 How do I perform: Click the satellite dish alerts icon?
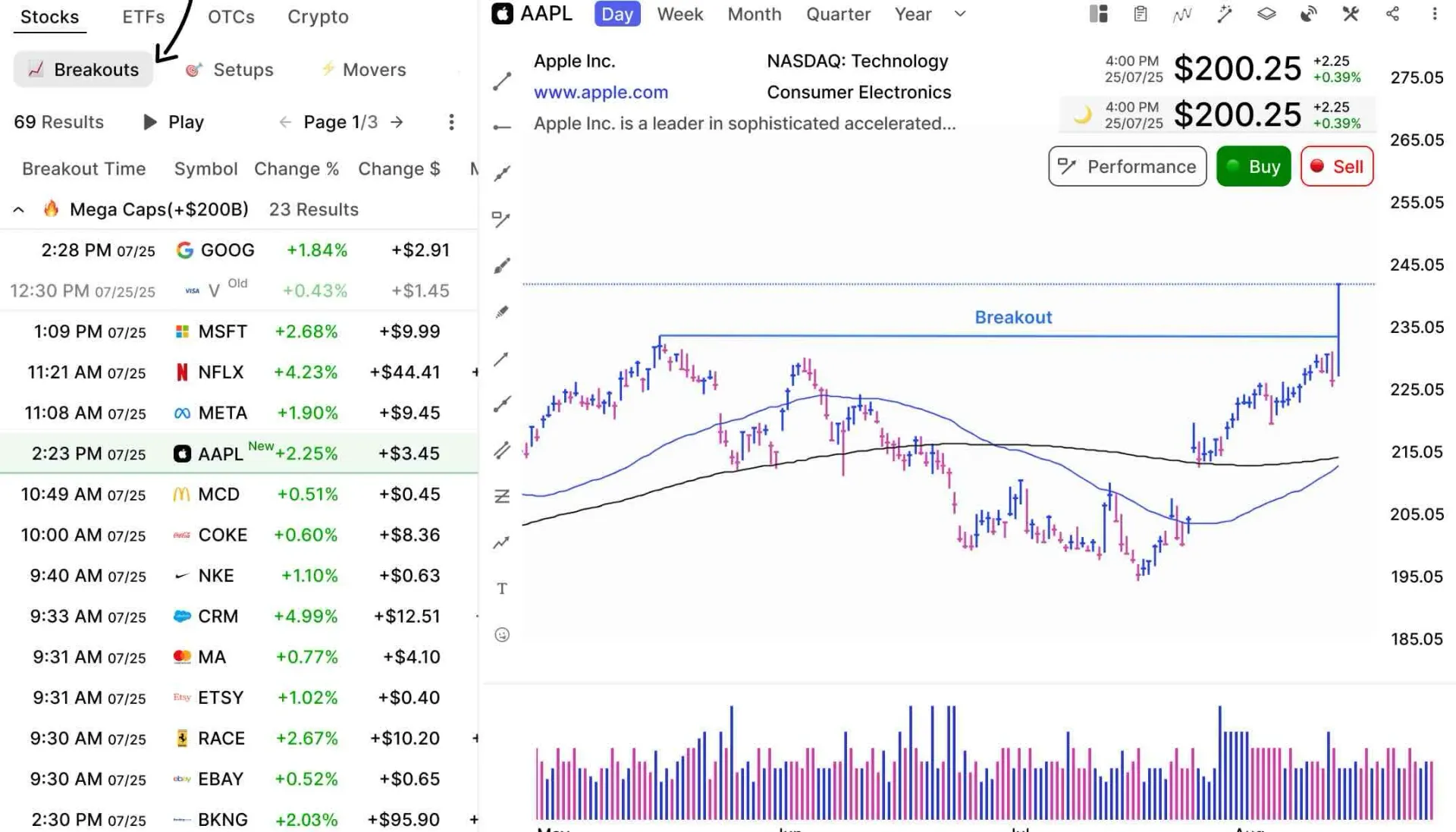click(x=1309, y=14)
